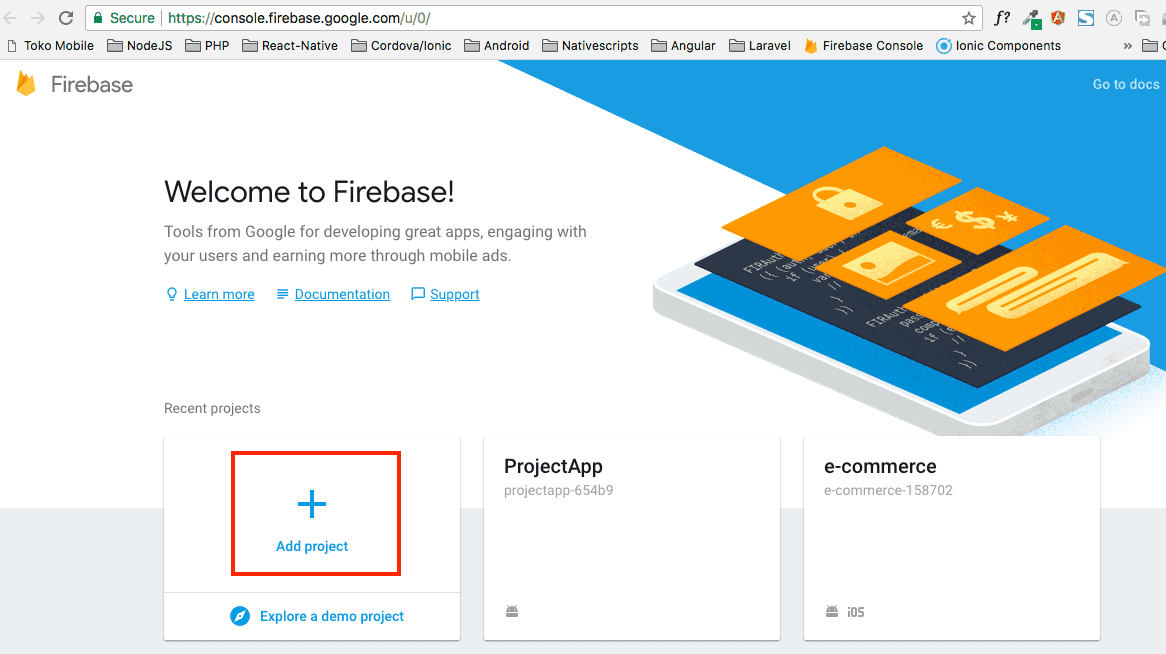Open the Documentation link
This screenshot has height=654, width=1166.
click(342, 294)
